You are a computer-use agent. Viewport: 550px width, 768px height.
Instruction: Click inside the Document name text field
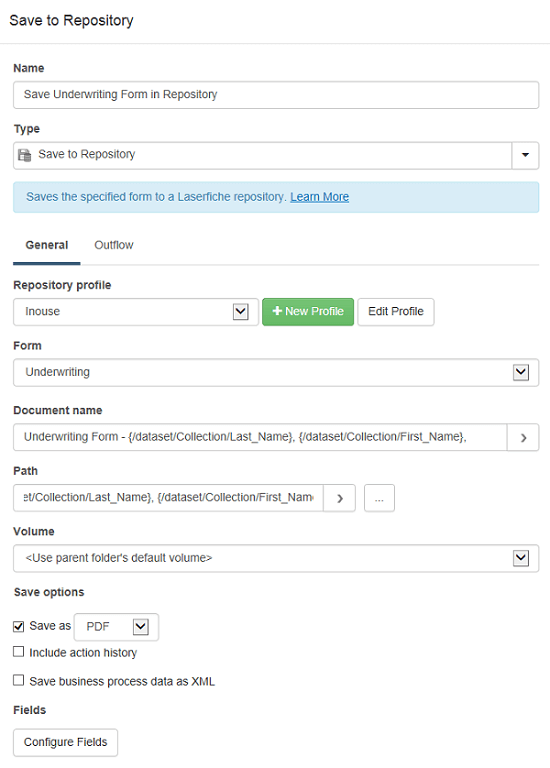pos(260,437)
